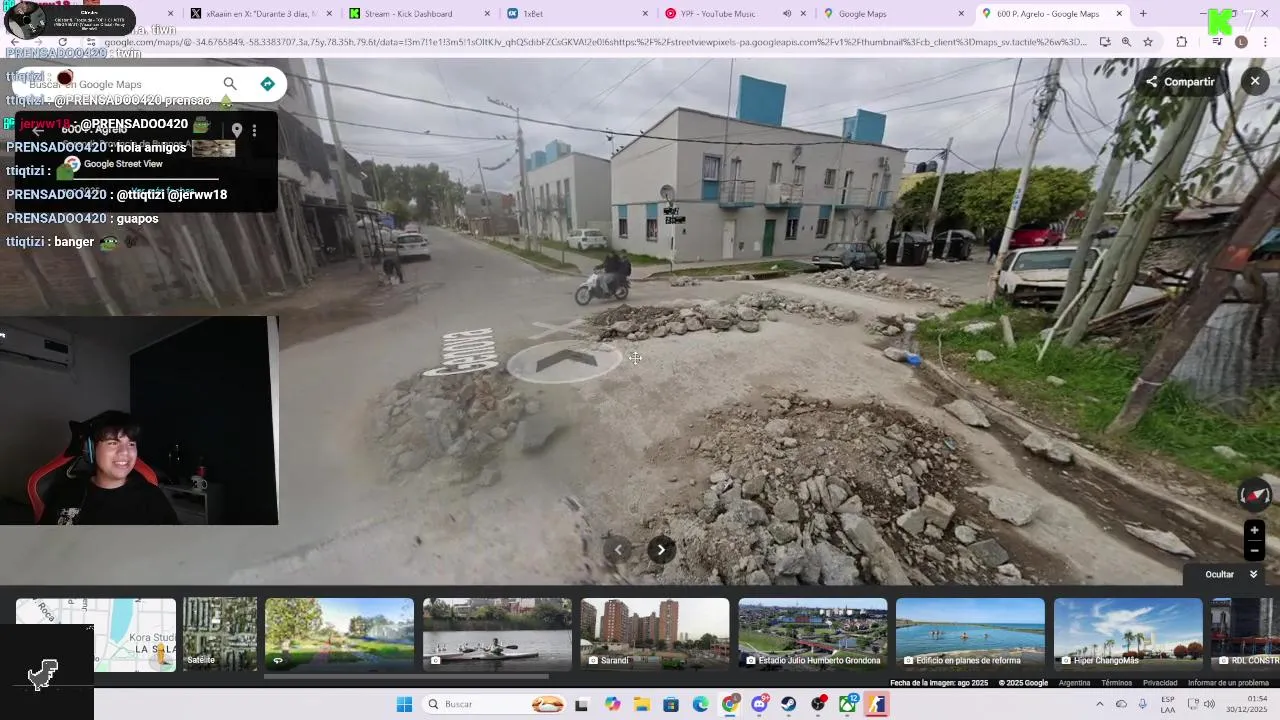
Task: Open Estadio Julio Humberto Grondona thumbnail
Action: pyautogui.click(x=813, y=634)
